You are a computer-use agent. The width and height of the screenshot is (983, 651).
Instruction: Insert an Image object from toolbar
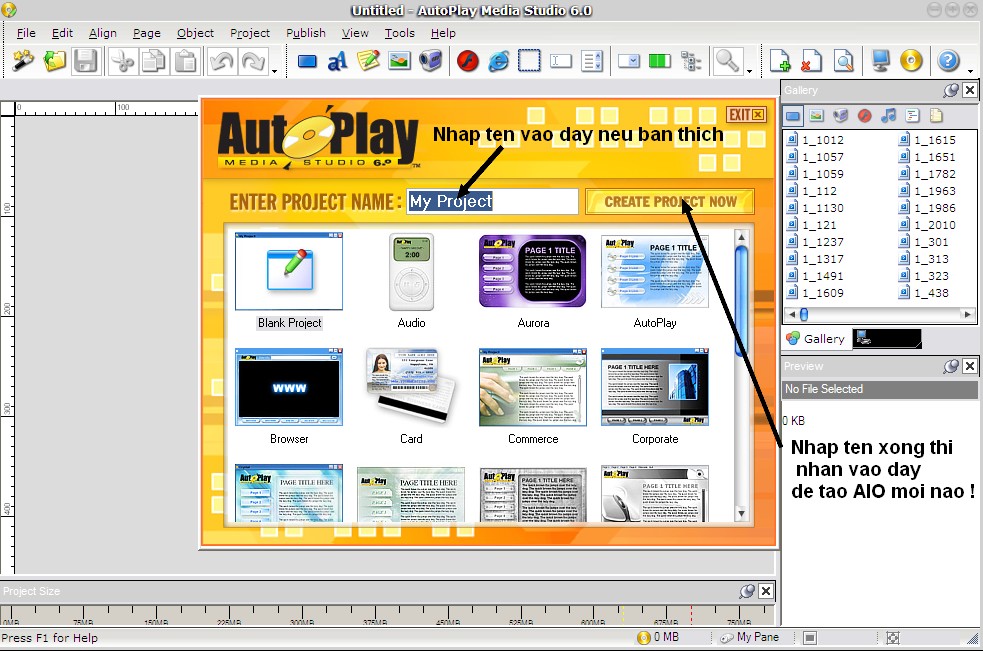tap(399, 61)
